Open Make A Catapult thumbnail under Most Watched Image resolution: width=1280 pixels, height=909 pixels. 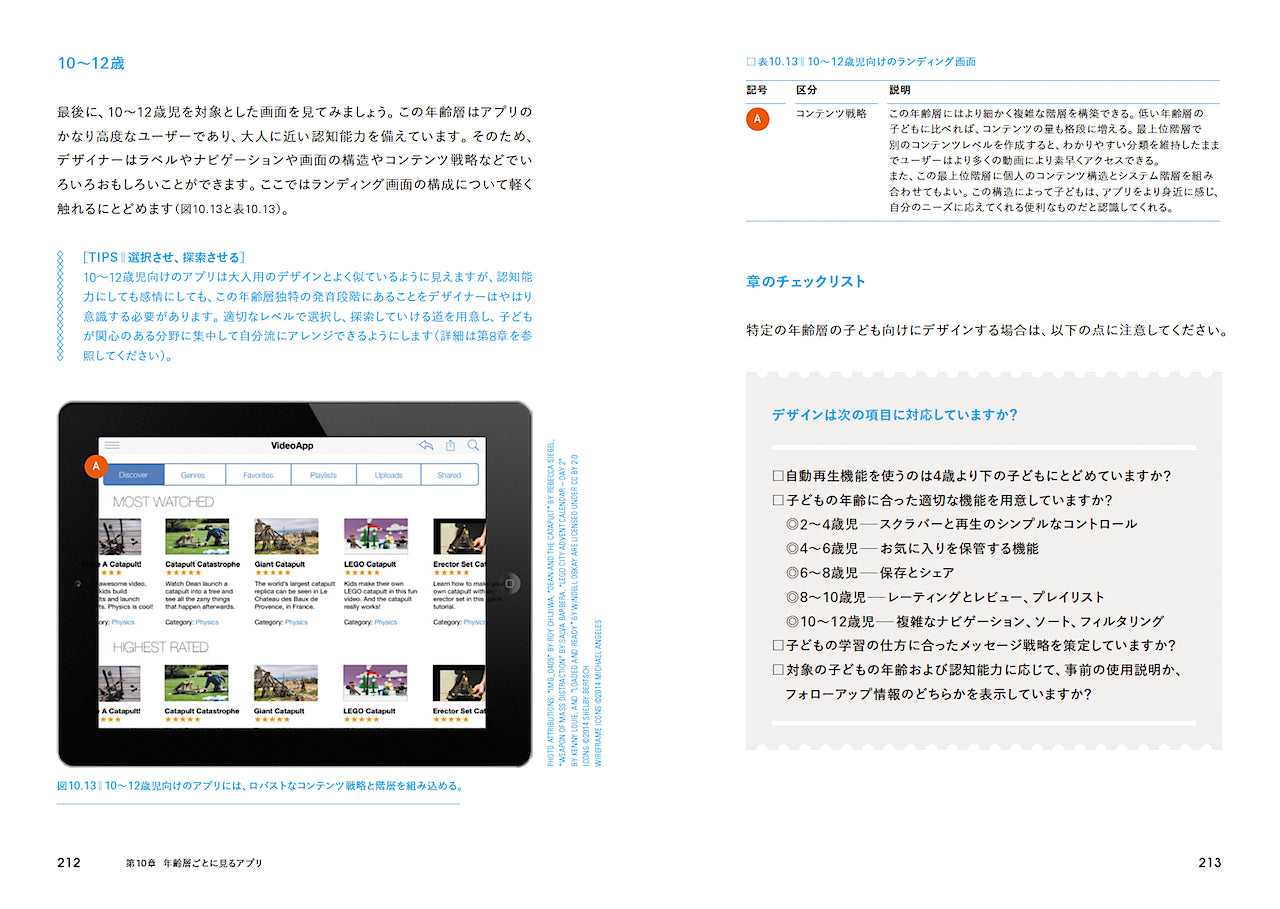pyautogui.click(x=119, y=537)
